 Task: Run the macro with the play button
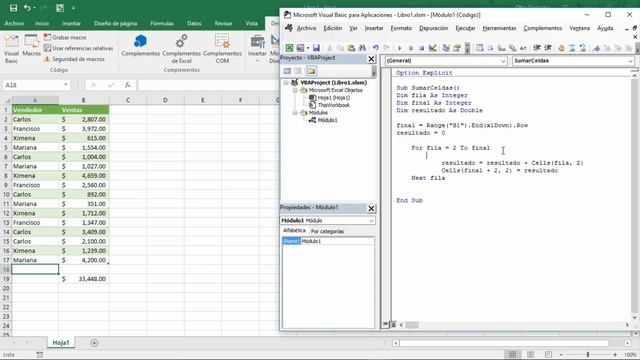(x=400, y=48)
